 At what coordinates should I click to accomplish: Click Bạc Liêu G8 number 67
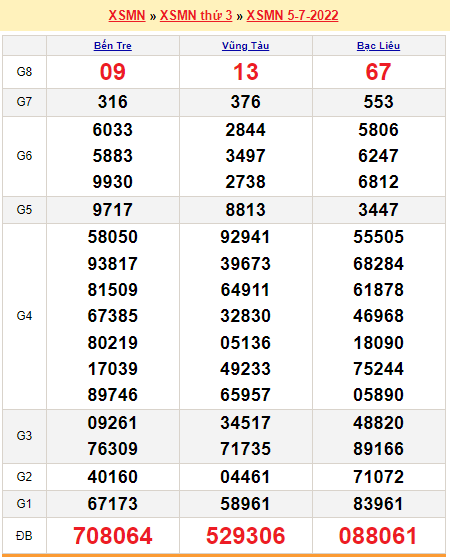(x=378, y=72)
